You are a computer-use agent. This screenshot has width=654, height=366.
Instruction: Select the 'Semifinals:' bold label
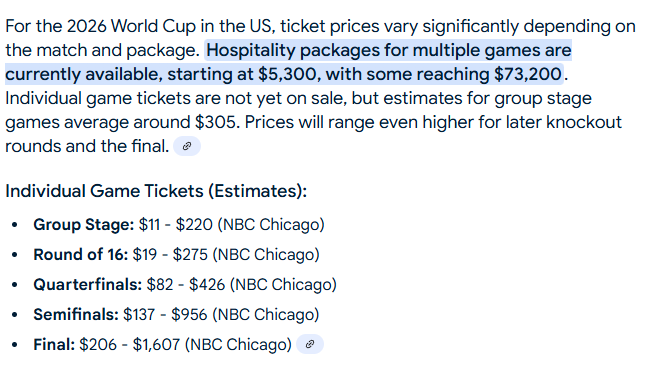click(76, 315)
